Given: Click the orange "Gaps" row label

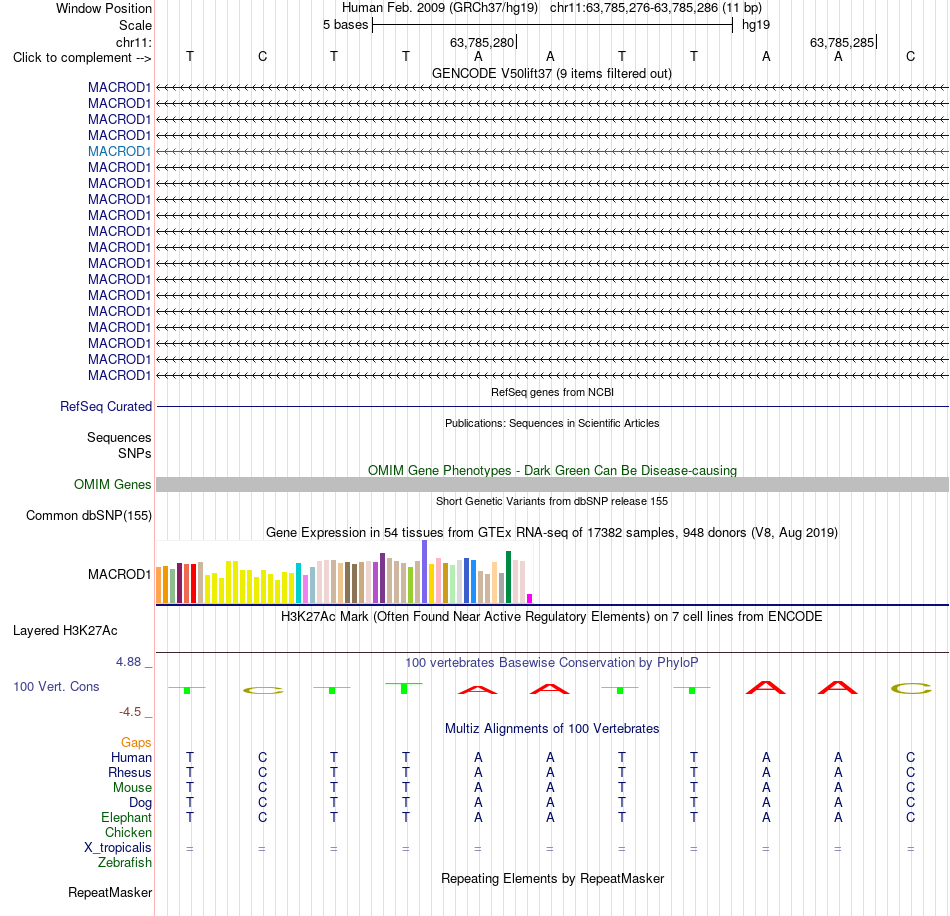Looking at the screenshot, I should click(x=136, y=743).
